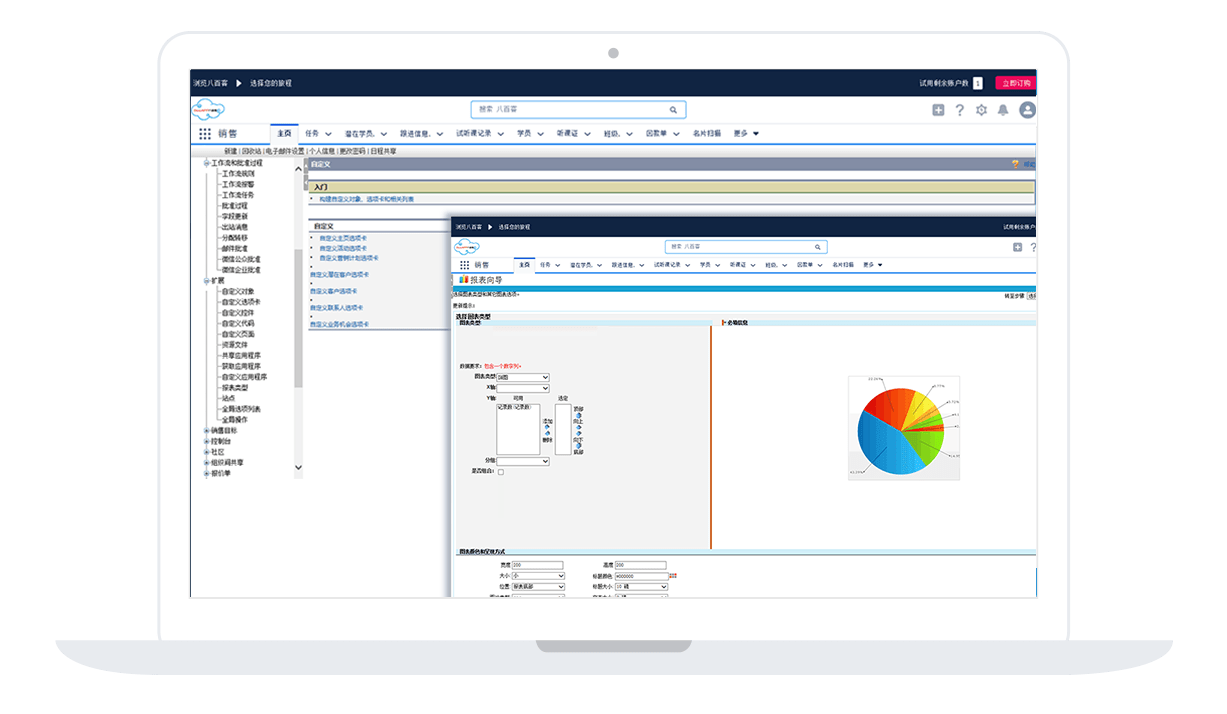This screenshot has height=714, width=1227.
Task: Click the add (plus) icon in back window header
Action: (x=938, y=110)
